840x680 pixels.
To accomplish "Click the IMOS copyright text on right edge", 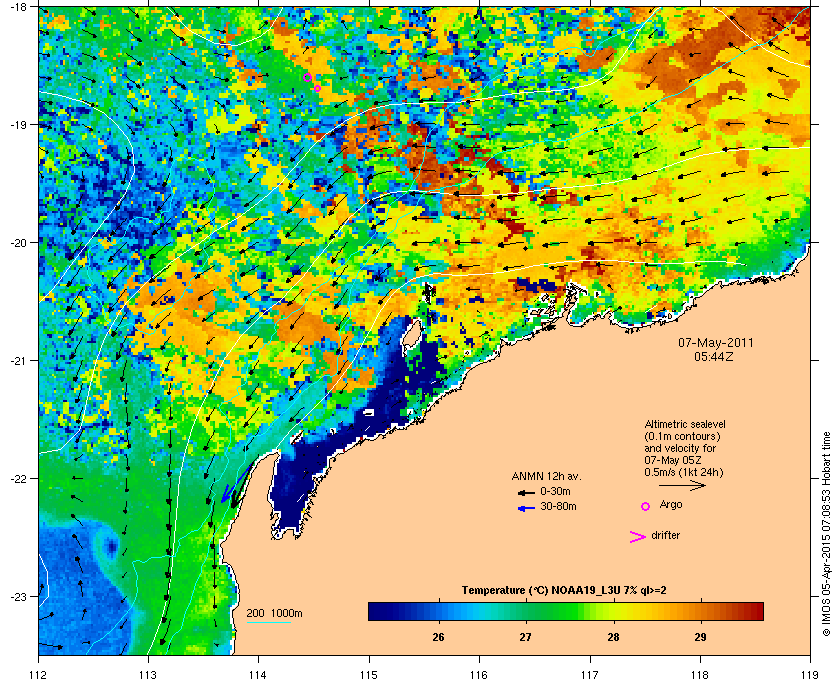I will [826, 536].
